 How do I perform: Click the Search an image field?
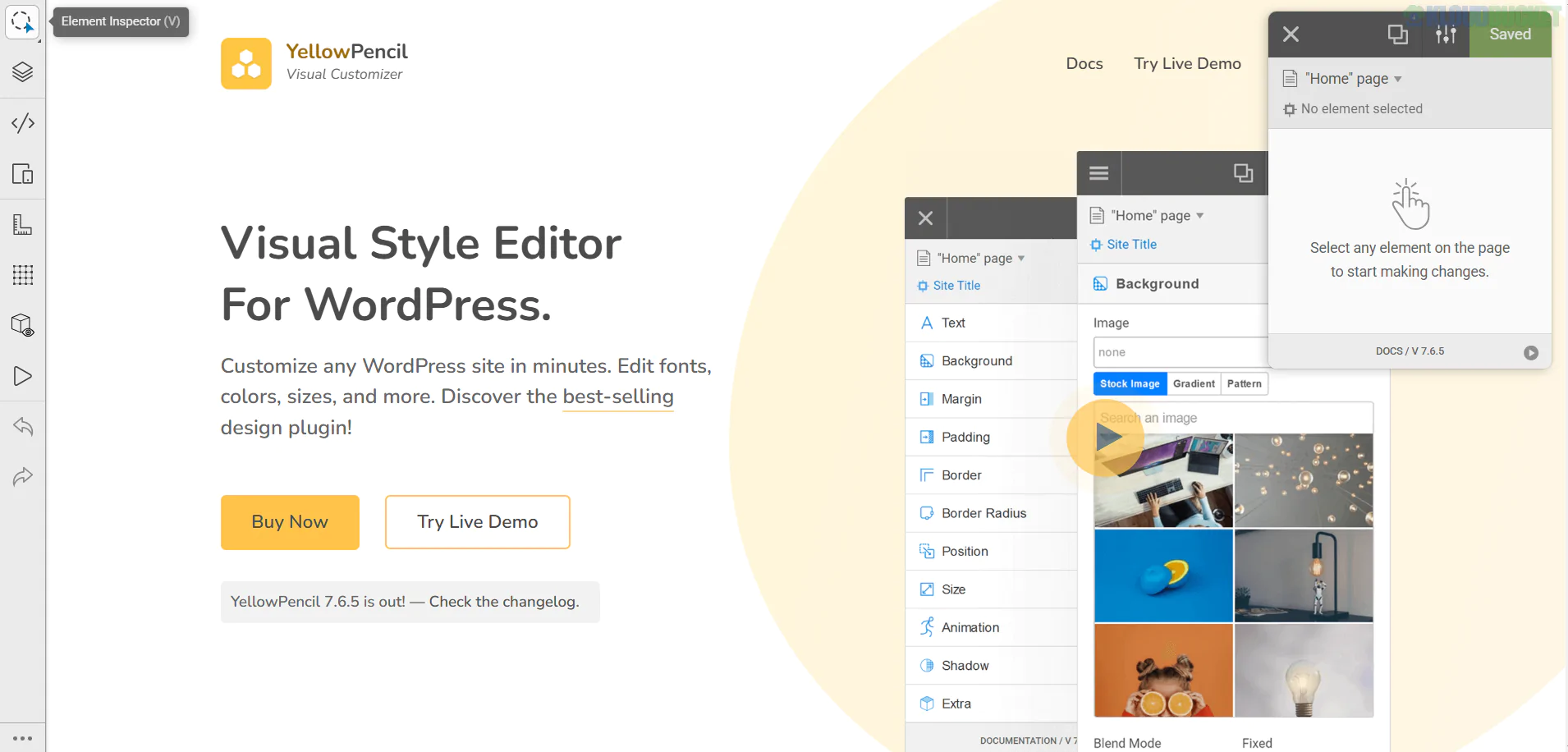[1234, 418]
